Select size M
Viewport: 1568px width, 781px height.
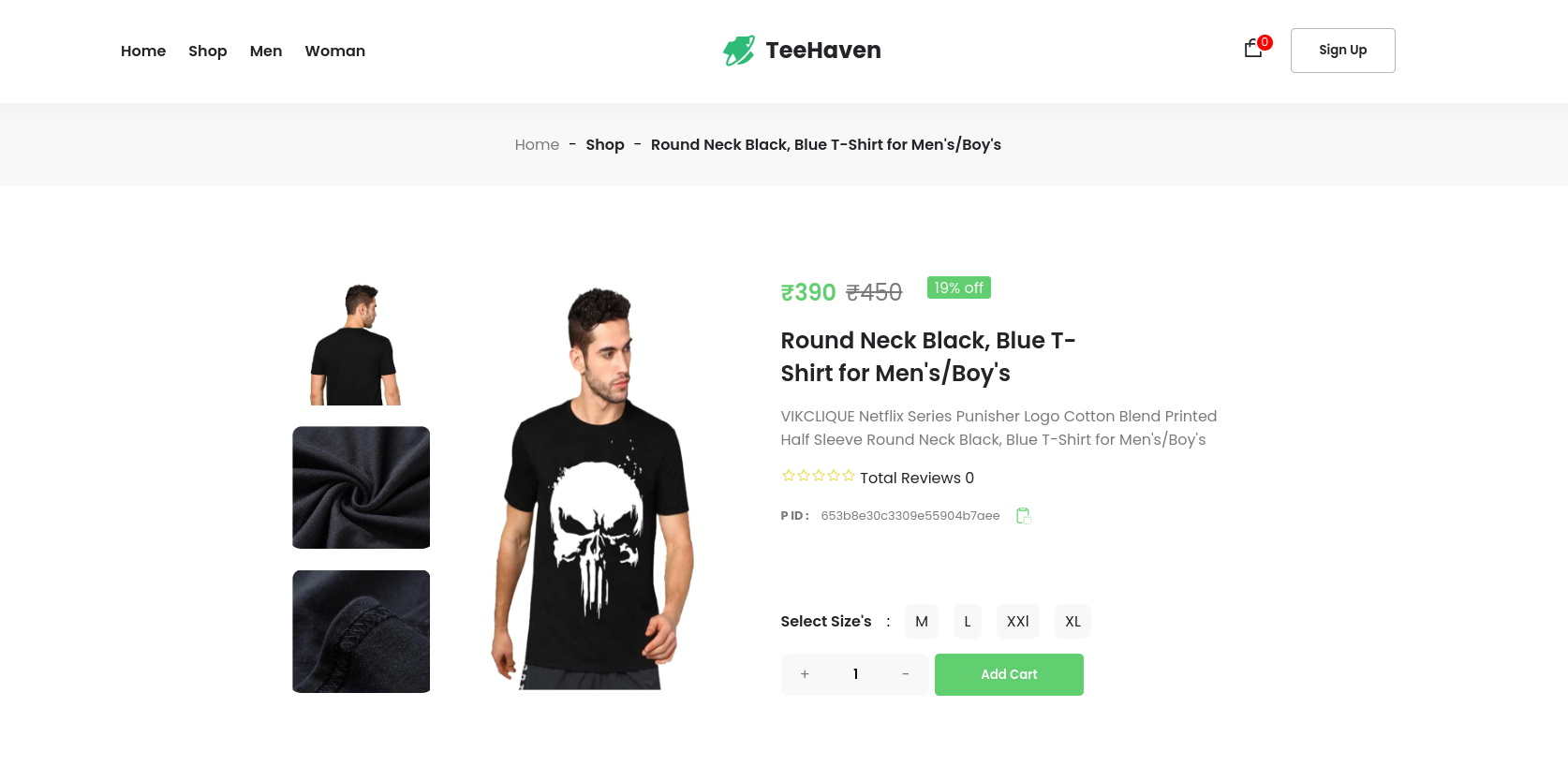pos(922,622)
